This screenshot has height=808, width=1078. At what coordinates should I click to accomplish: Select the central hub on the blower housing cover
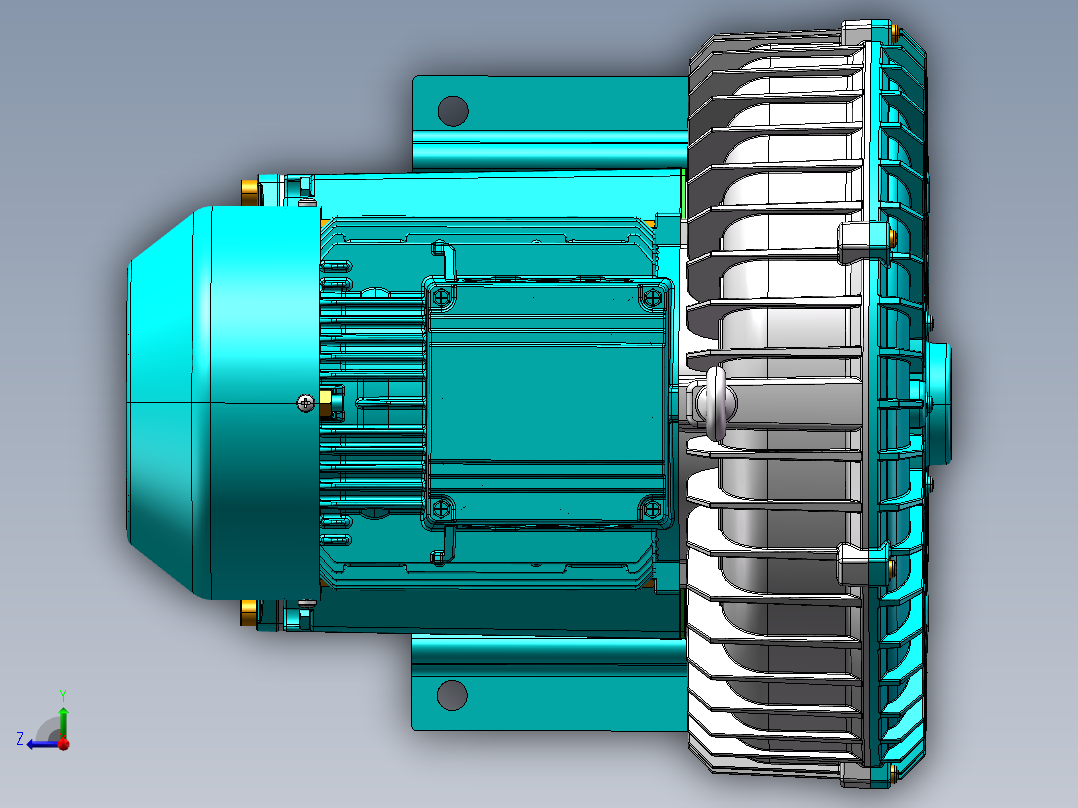click(938, 403)
